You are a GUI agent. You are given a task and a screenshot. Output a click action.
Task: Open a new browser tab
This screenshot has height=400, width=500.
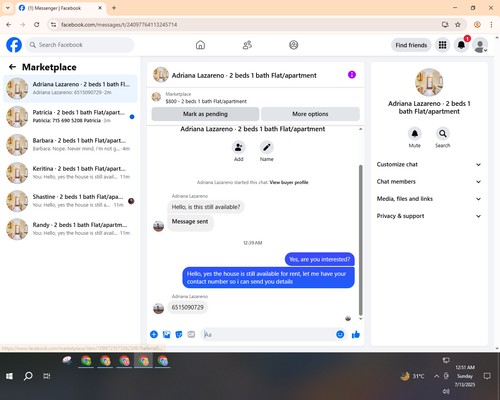pos(114,8)
